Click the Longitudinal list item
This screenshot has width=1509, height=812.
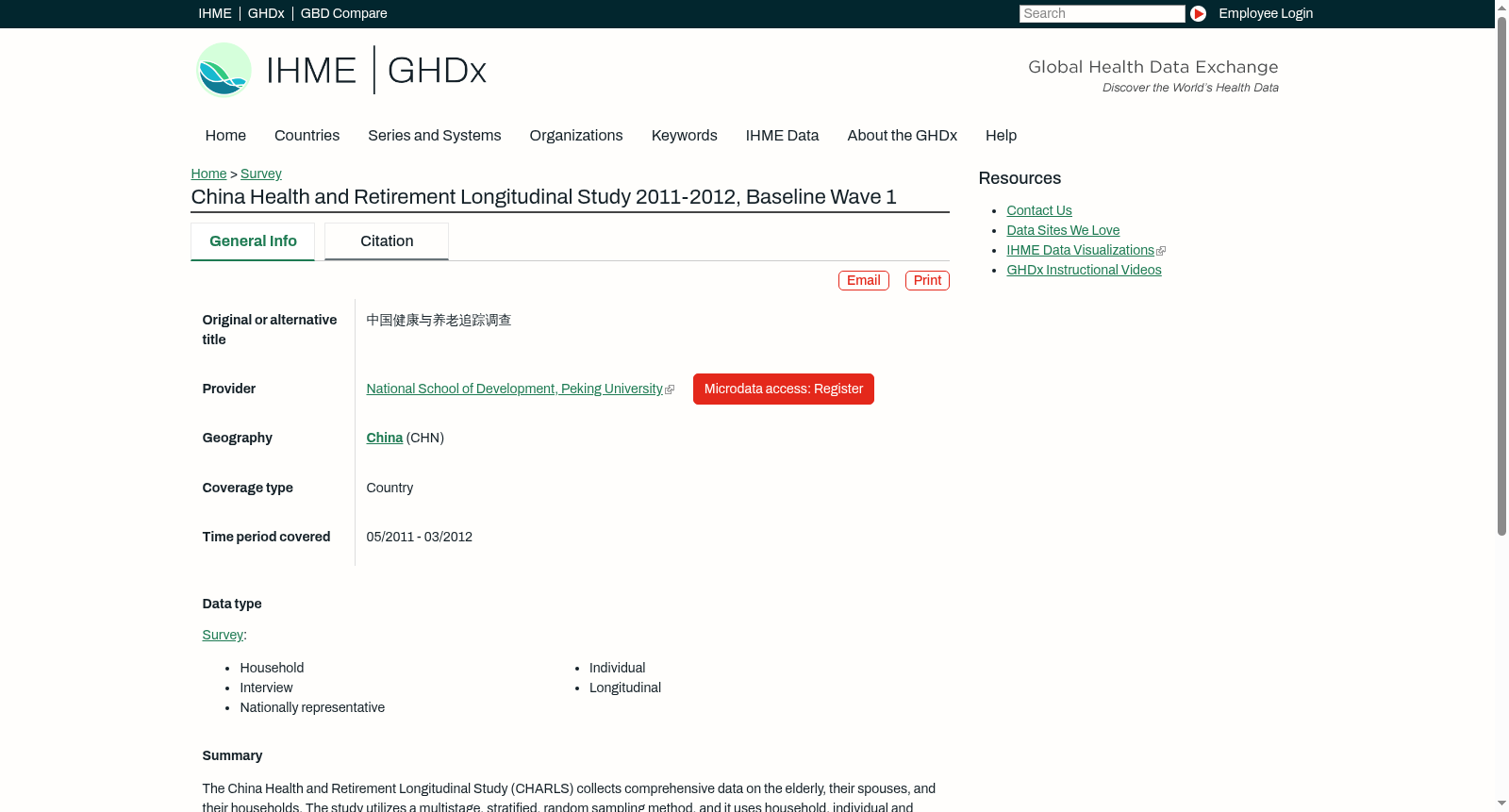click(x=625, y=688)
